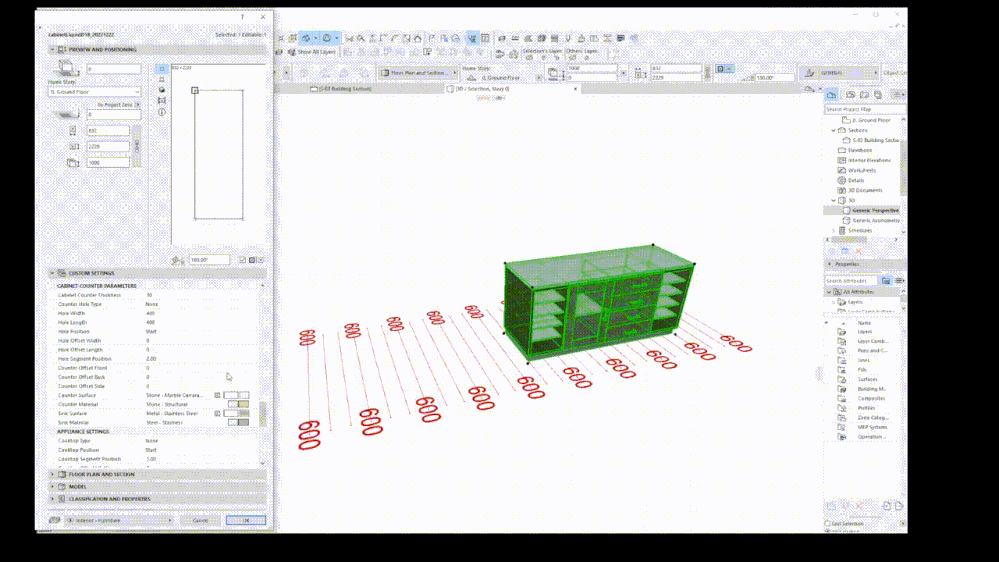Click the OK button
The width and height of the screenshot is (999, 562).
pyautogui.click(x=245, y=521)
